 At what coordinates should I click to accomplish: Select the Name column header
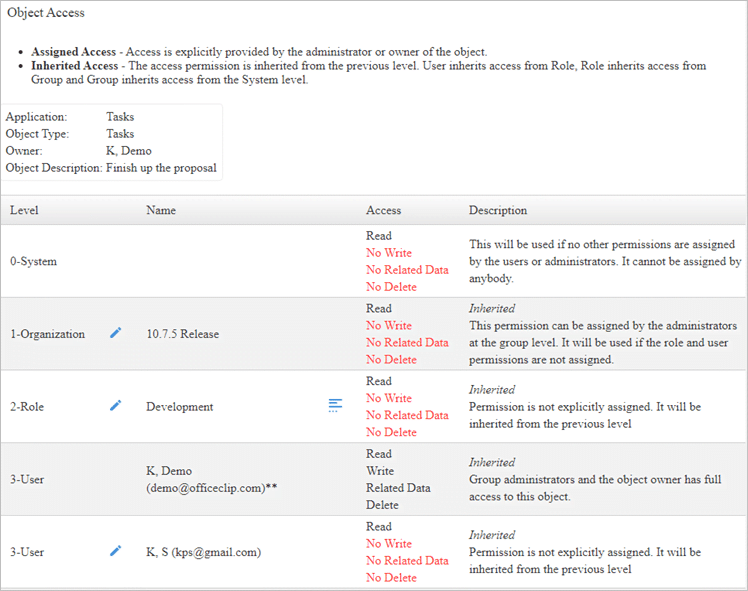tap(161, 210)
